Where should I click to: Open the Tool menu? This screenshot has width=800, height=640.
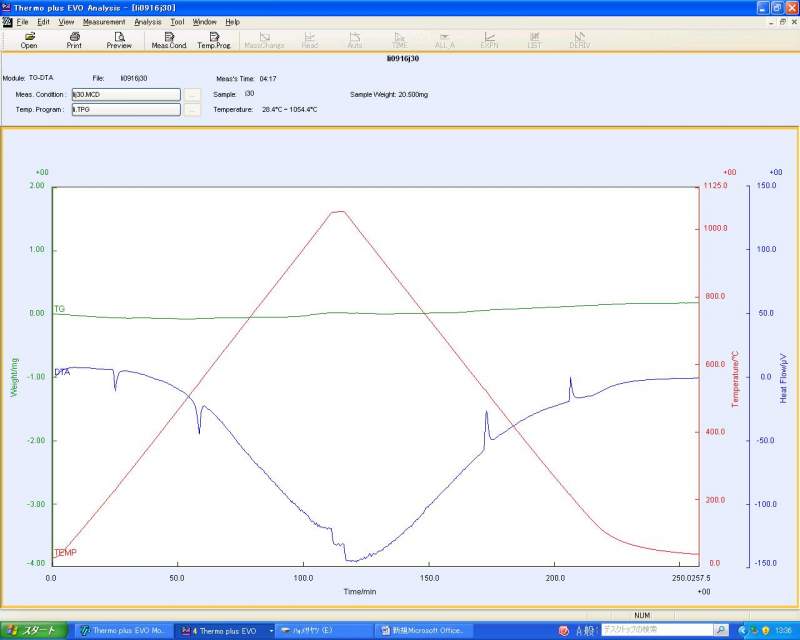pos(177,21)
